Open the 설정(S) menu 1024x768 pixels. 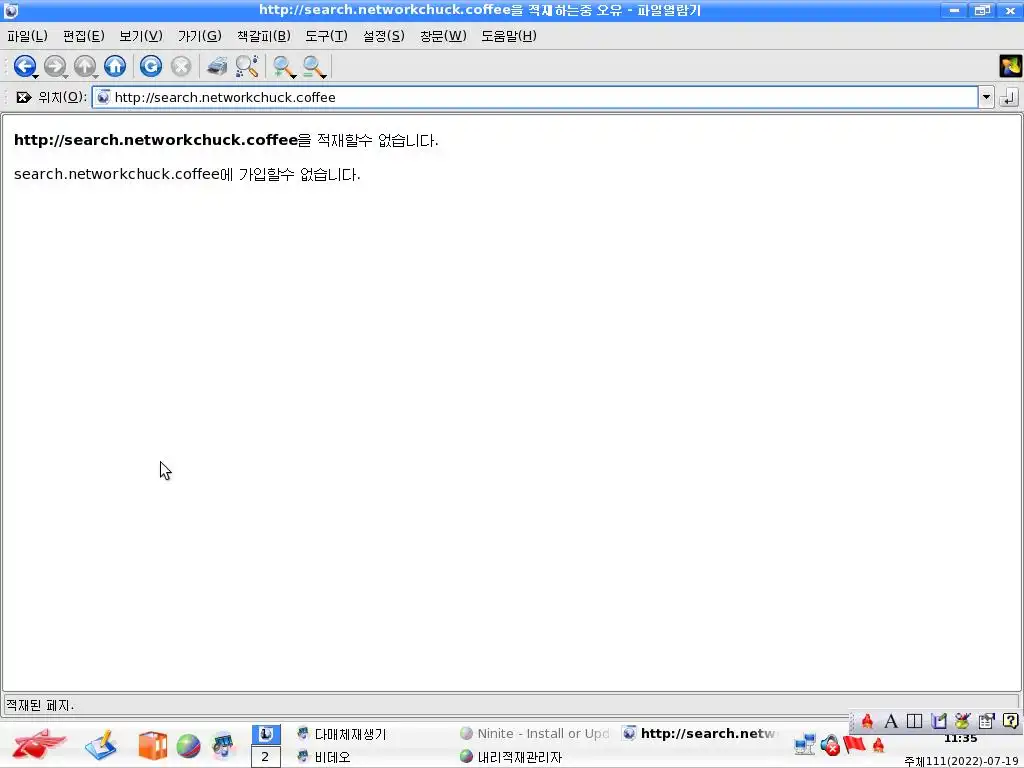(x=384, y=36)
